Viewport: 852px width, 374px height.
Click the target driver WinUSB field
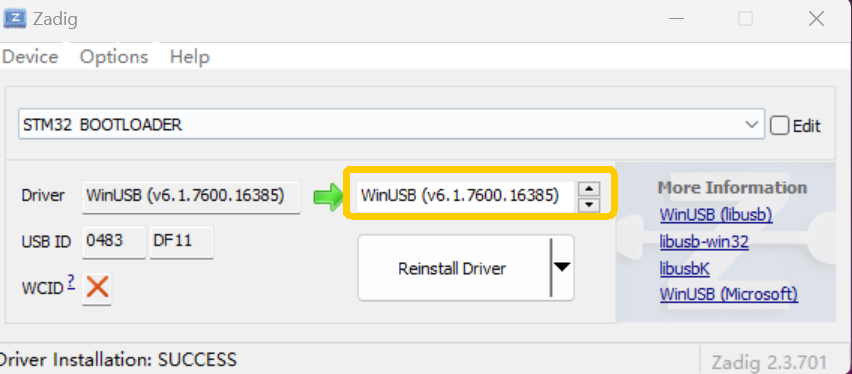coord(465,196)
